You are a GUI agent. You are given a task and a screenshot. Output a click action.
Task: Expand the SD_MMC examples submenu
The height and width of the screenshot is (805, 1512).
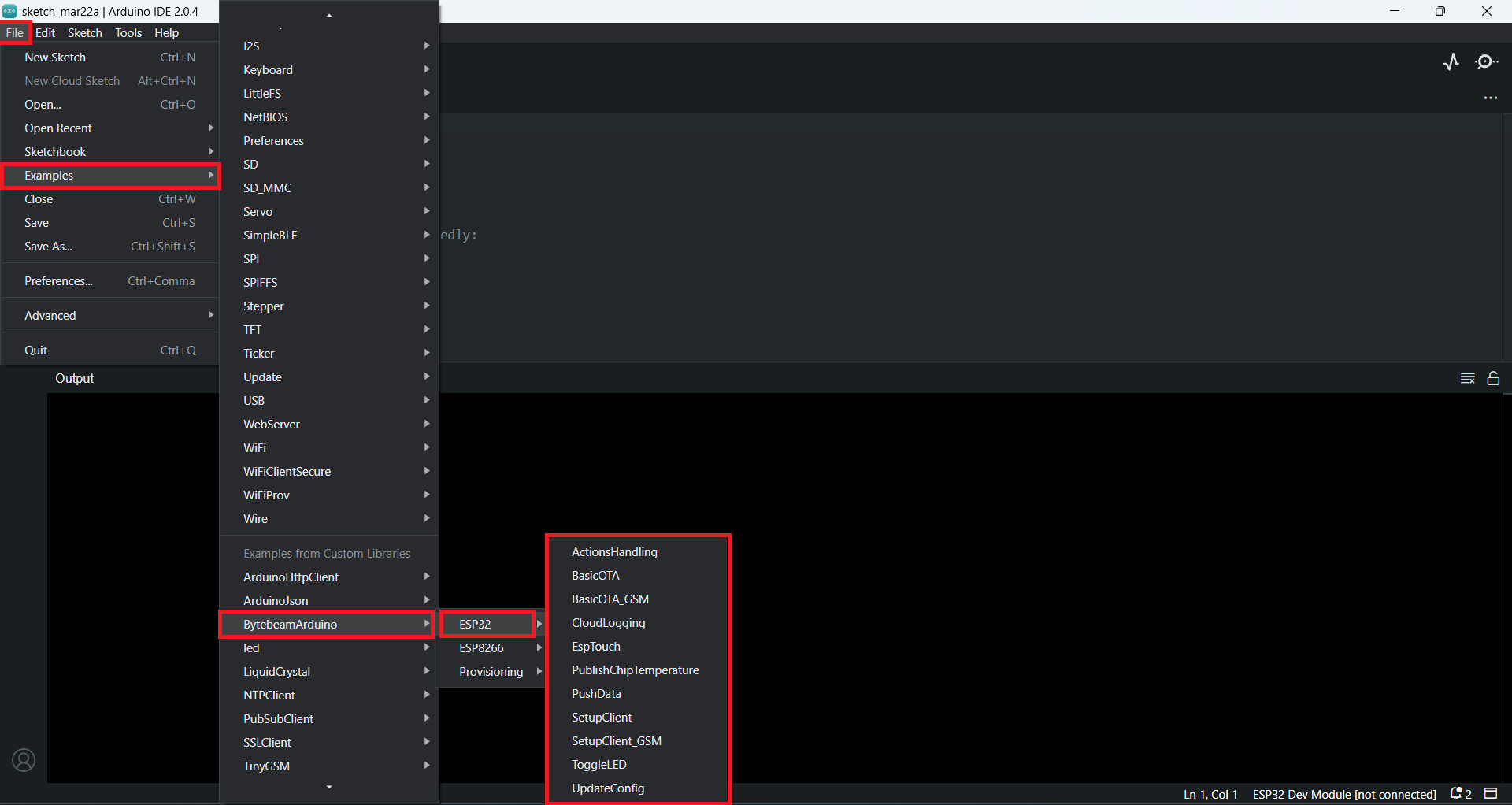[329, 188]
